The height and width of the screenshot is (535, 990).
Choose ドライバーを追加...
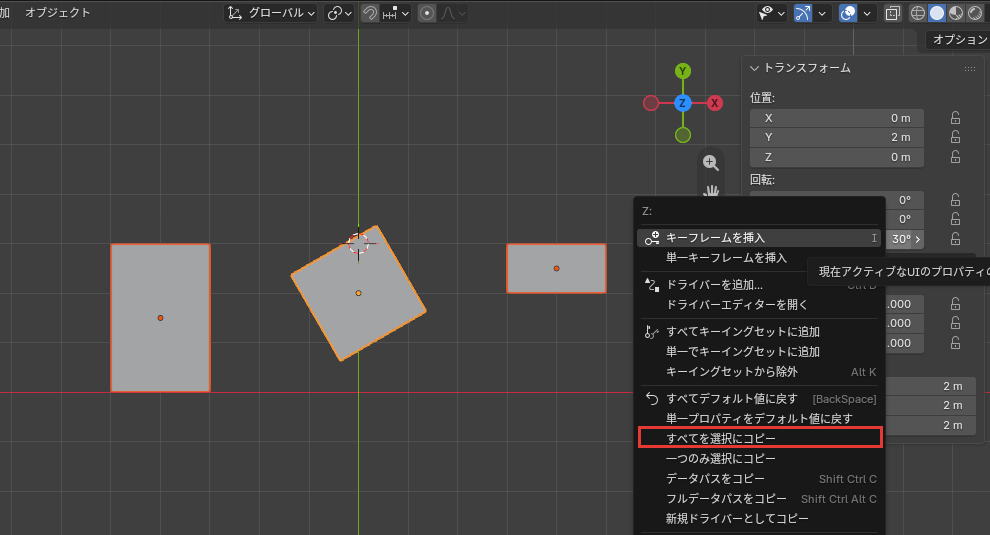(759, 285)
